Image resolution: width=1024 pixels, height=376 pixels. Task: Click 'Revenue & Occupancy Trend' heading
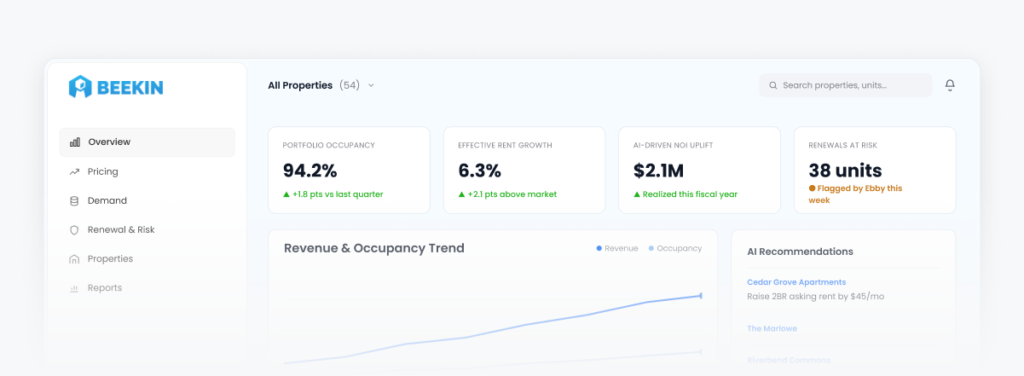(374, 248)
